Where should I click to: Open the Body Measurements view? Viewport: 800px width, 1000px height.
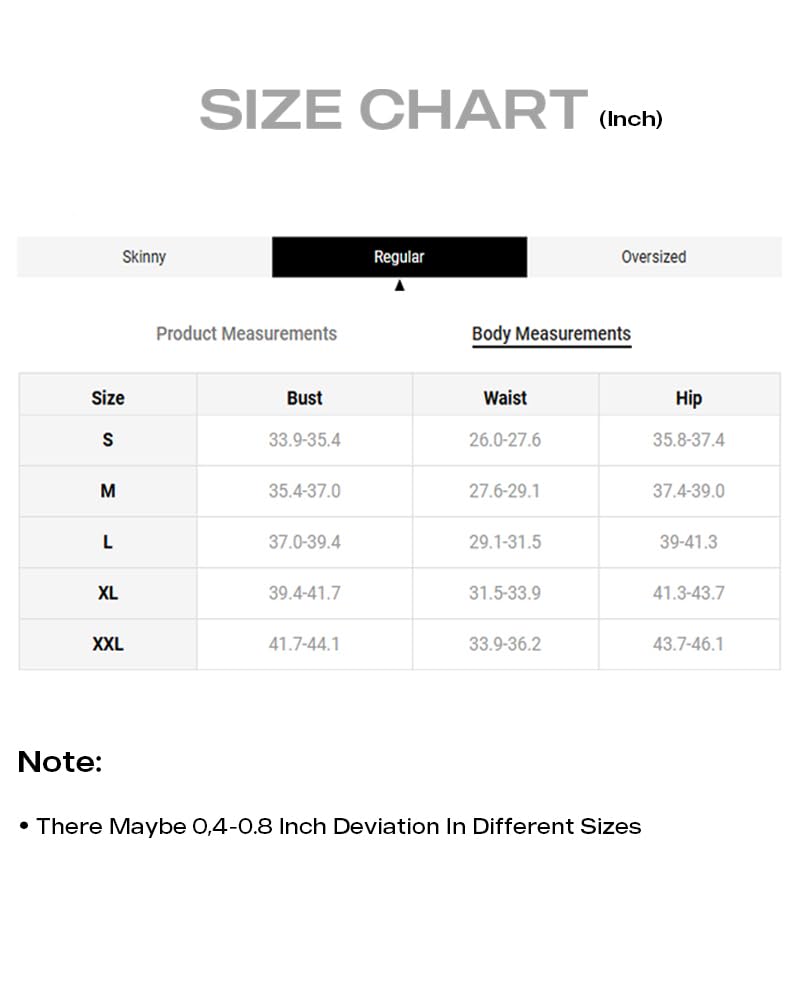click(551, 334)
